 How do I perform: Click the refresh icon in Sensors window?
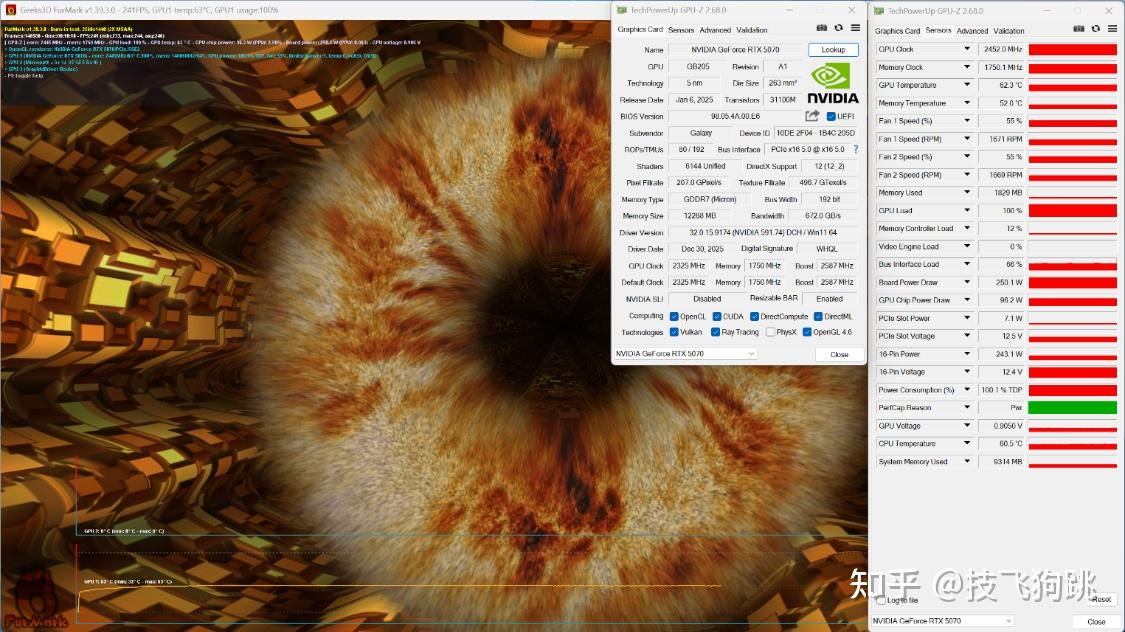click(x=1096, y=29)
